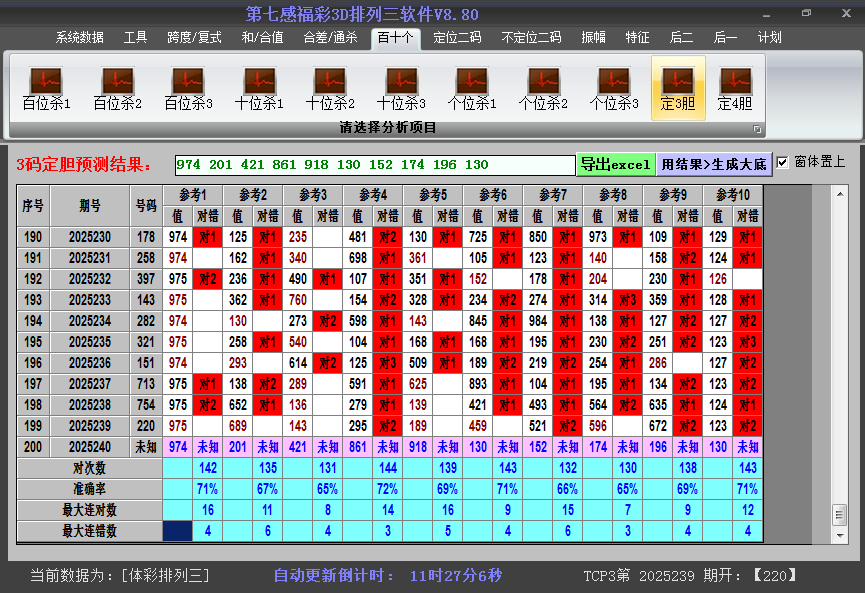Select the 个位杀2 analysis icon

click(x=543, y=88)
